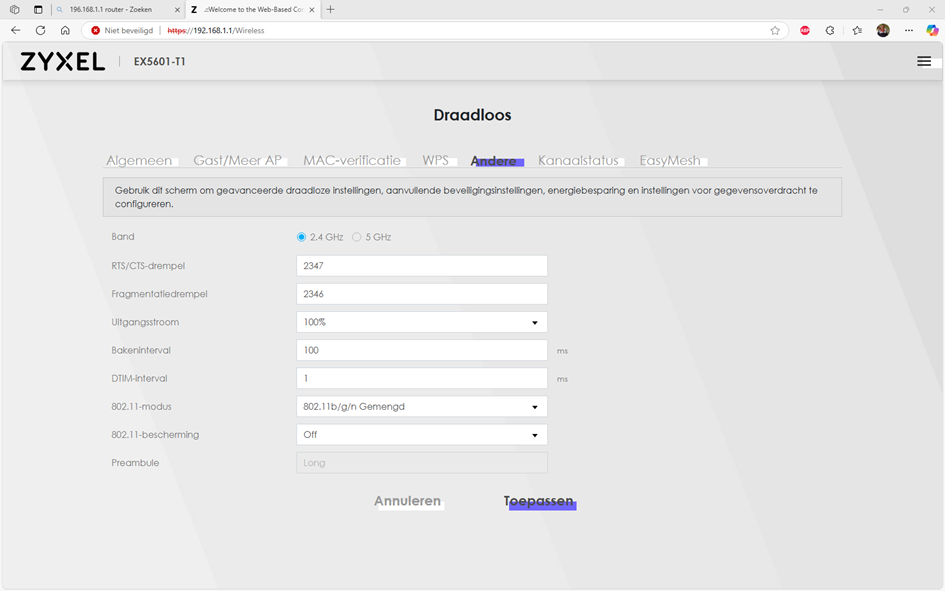
Task: Open the EasyMesh tab
Action: coord(670,160)
